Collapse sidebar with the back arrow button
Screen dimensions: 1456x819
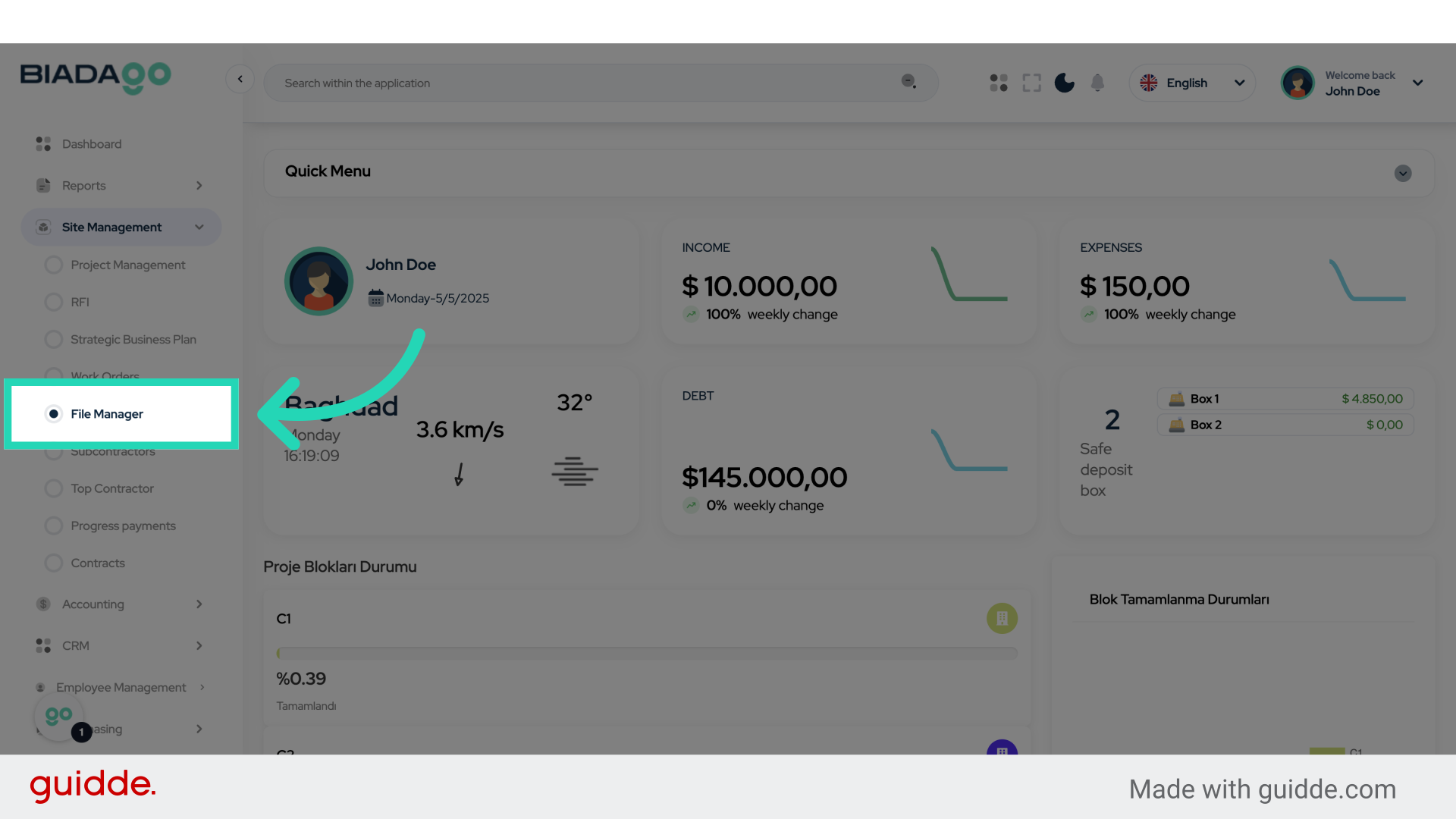[240, 79]
